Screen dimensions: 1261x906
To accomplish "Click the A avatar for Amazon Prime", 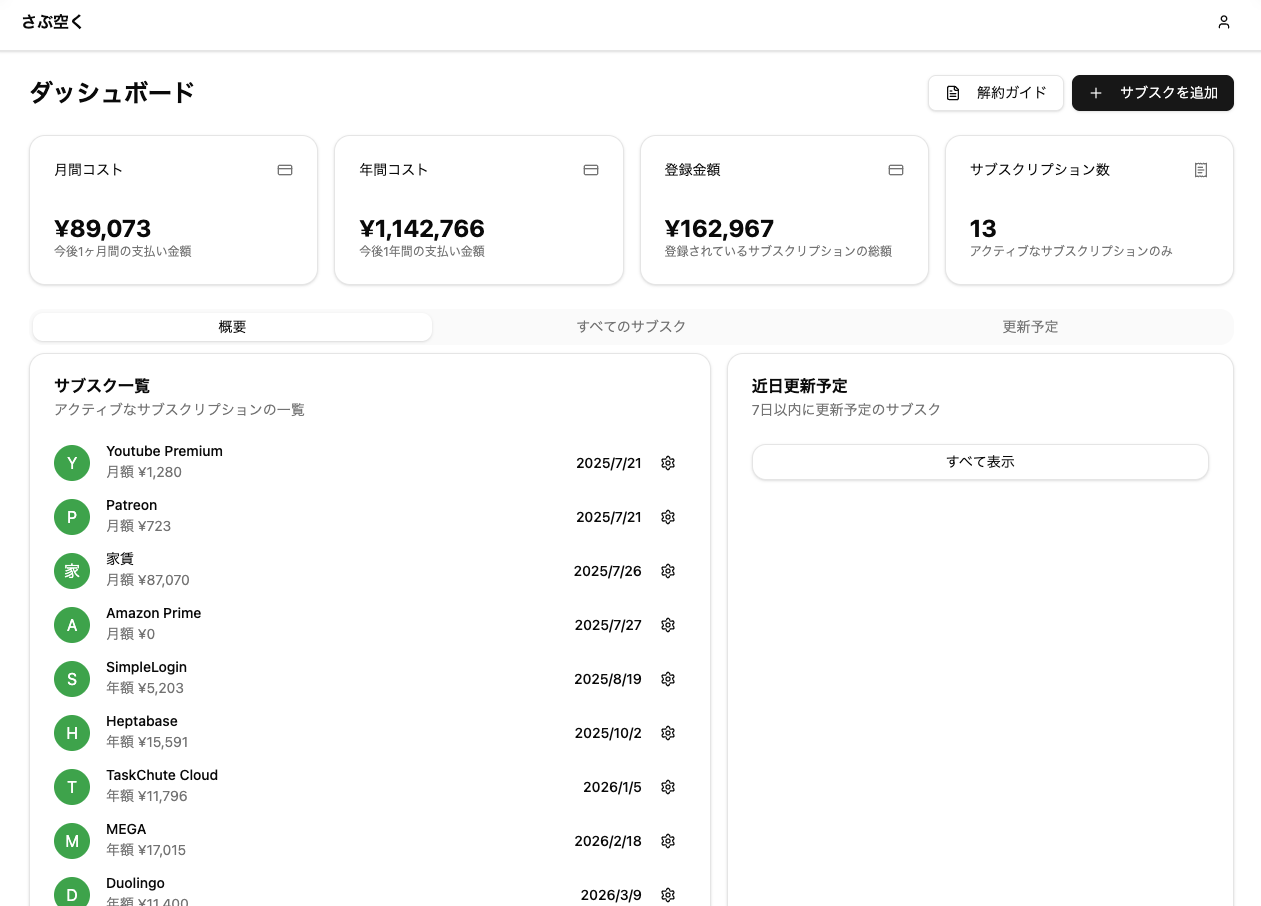I will click(x=72, y=625).
